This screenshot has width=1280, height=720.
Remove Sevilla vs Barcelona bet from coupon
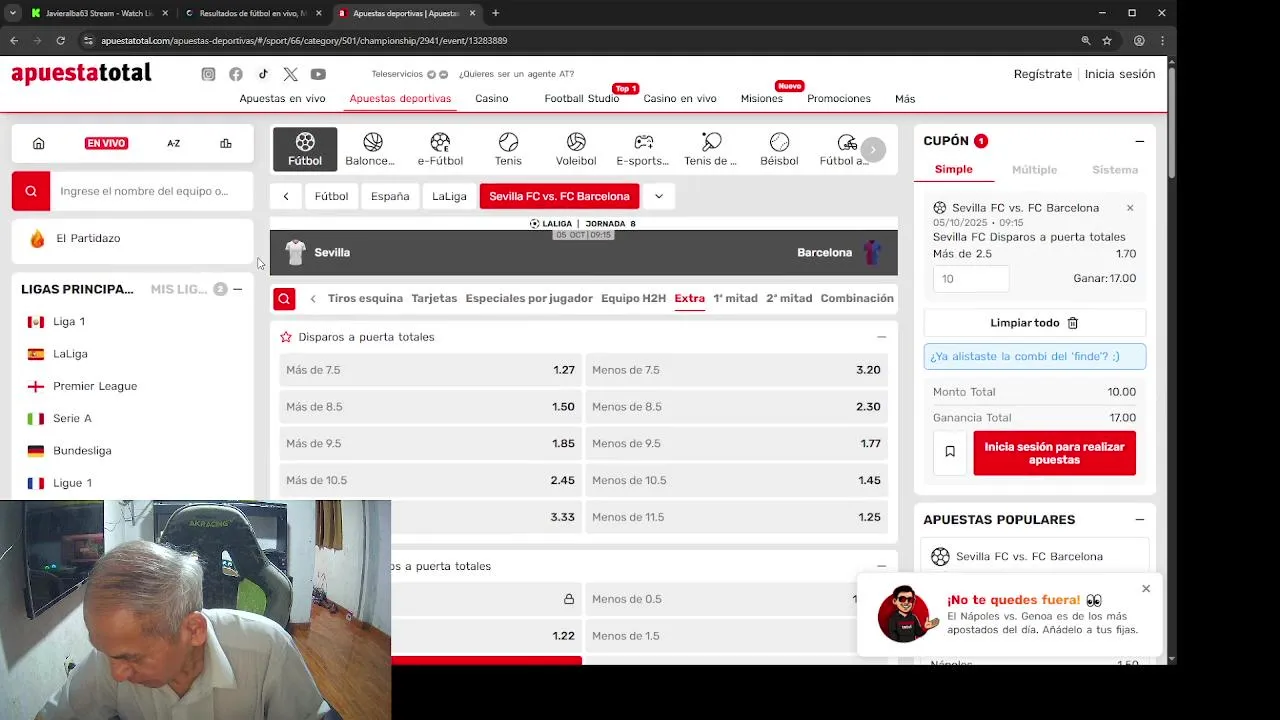(1130, 208)
